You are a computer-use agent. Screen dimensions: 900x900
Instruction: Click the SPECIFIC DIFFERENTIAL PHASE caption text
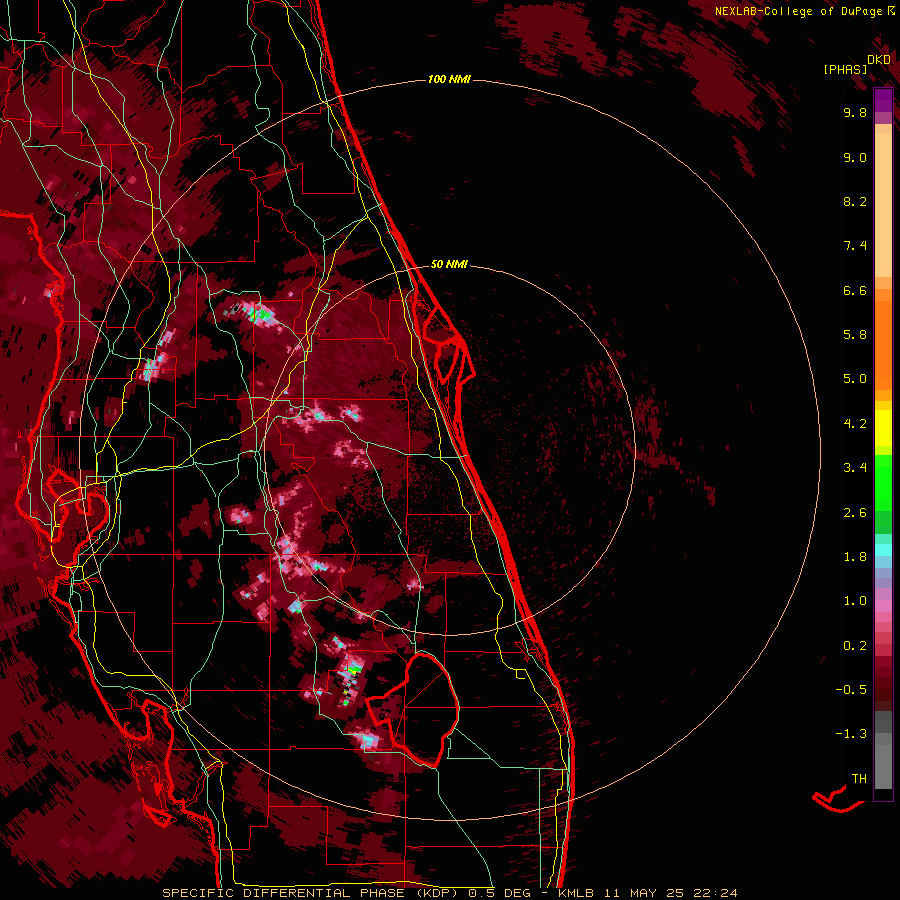coord(282,893)
